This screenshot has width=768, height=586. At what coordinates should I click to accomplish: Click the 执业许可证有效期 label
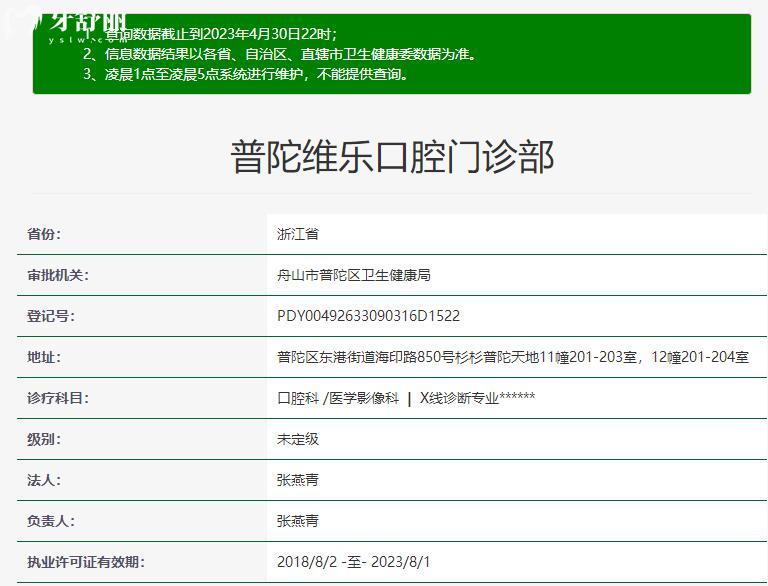[86, 562]
